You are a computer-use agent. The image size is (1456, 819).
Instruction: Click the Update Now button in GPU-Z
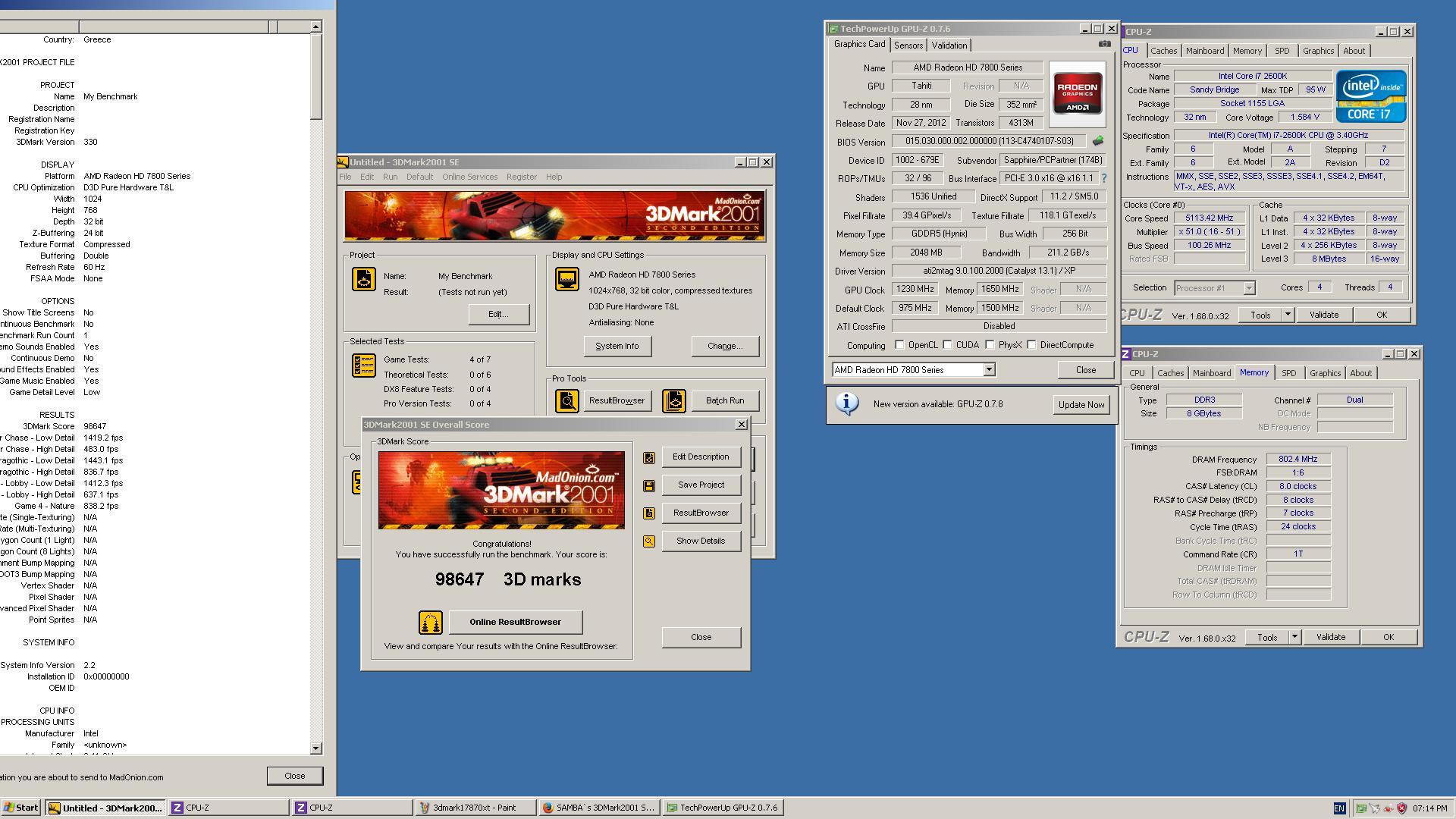(x=1081, y=405)
